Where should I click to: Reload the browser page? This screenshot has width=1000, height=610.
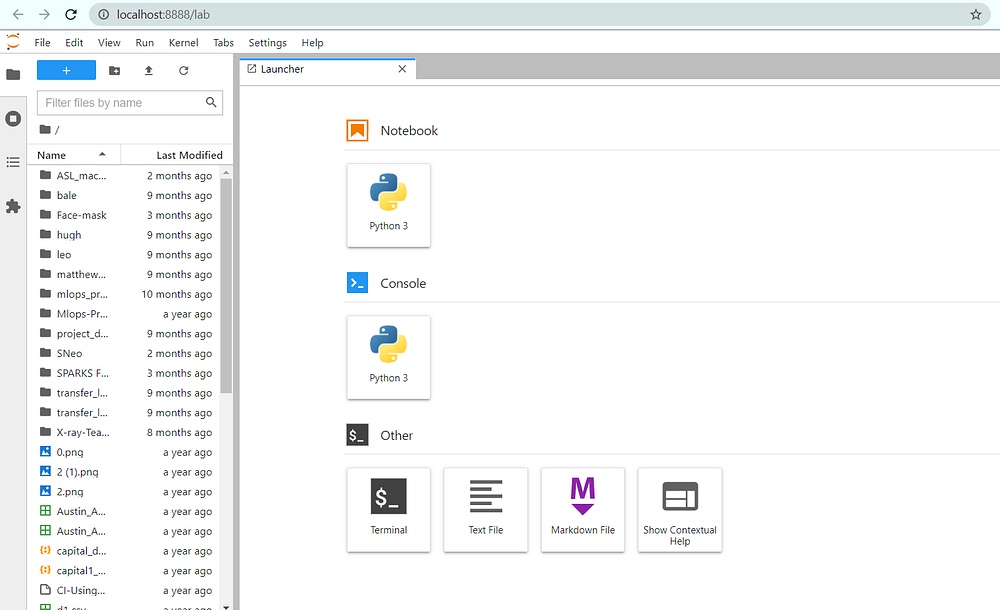pos(71,14)
